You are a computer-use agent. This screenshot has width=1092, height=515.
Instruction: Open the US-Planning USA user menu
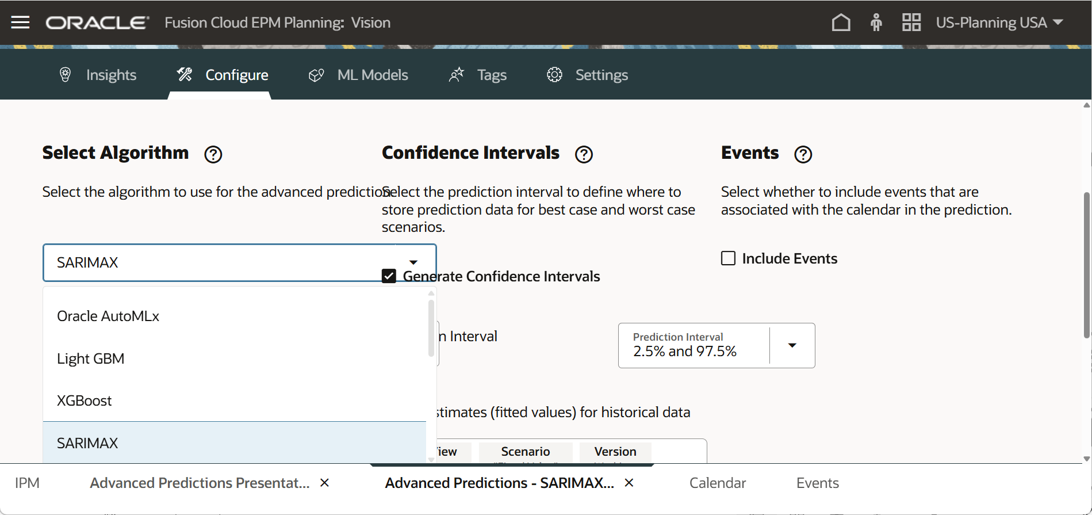[999, 23]
